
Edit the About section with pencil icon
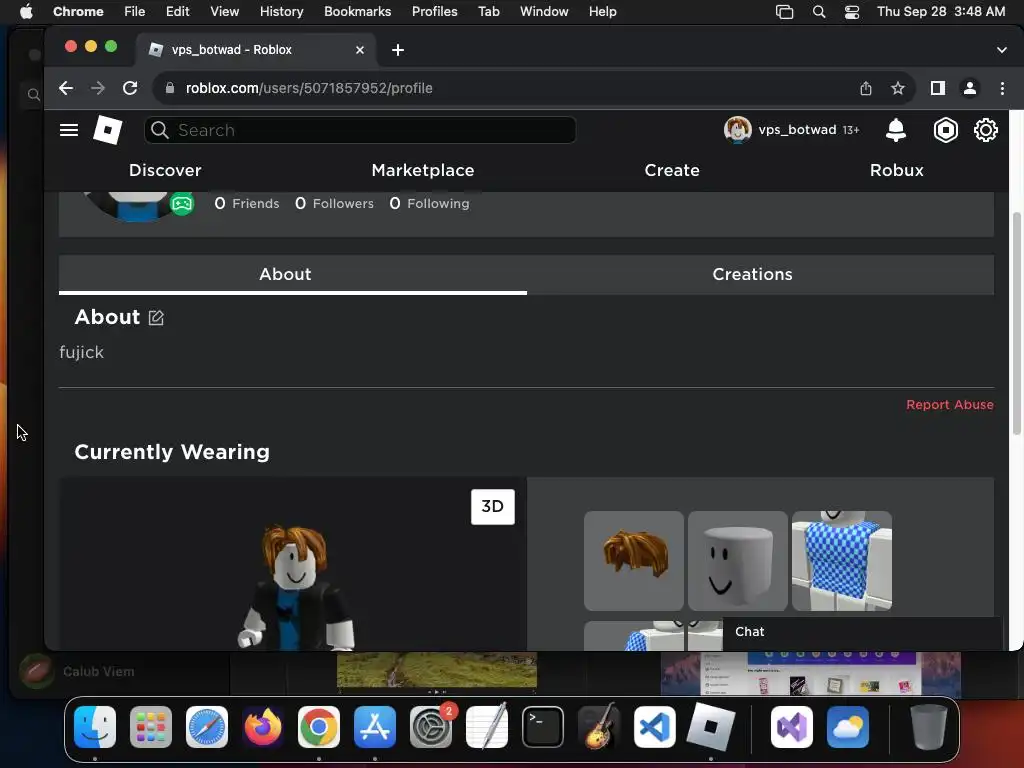pyautogui.click(x=156, y=317)
